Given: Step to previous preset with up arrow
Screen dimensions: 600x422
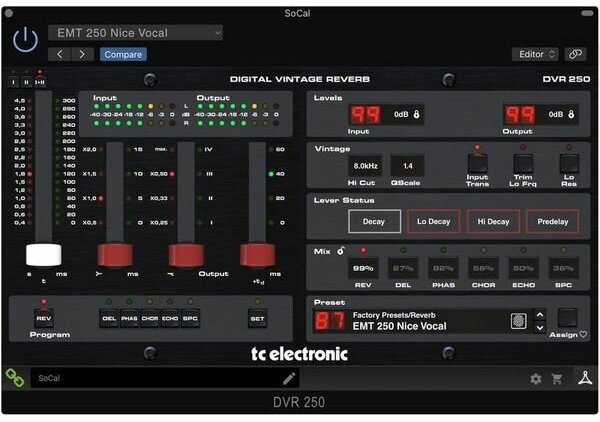Looking at the screenshot, I should (540, 315).
